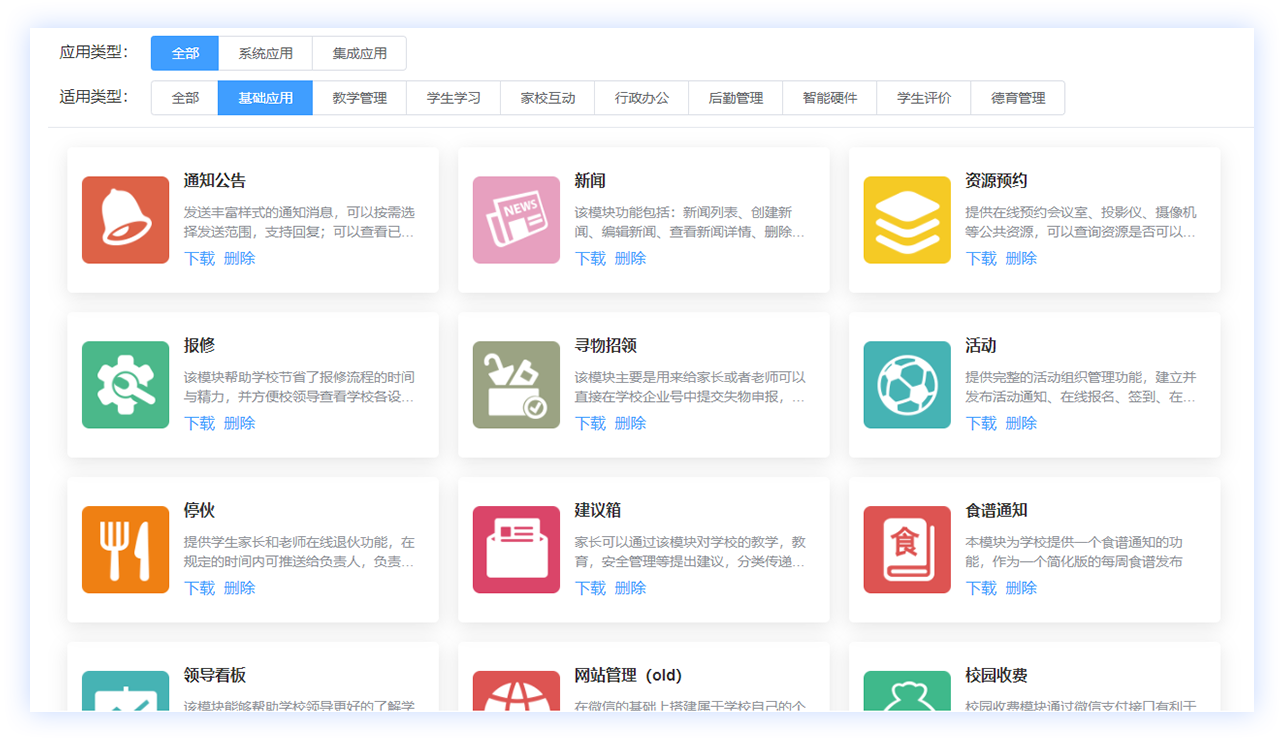Viewport: 1284px width, 740px height.
Task: Click the pink envelope 建议箱 icon
Action: tap(516, 550)
